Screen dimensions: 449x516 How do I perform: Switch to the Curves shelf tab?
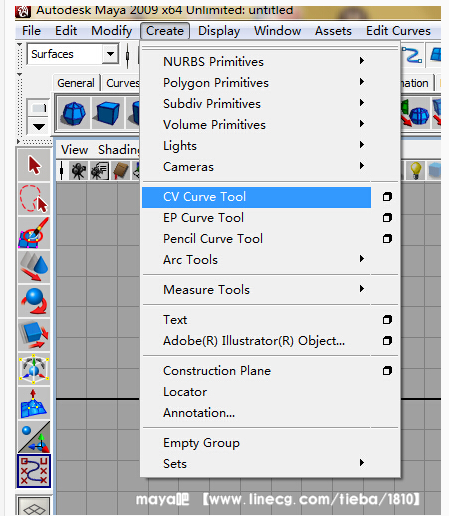123,83
